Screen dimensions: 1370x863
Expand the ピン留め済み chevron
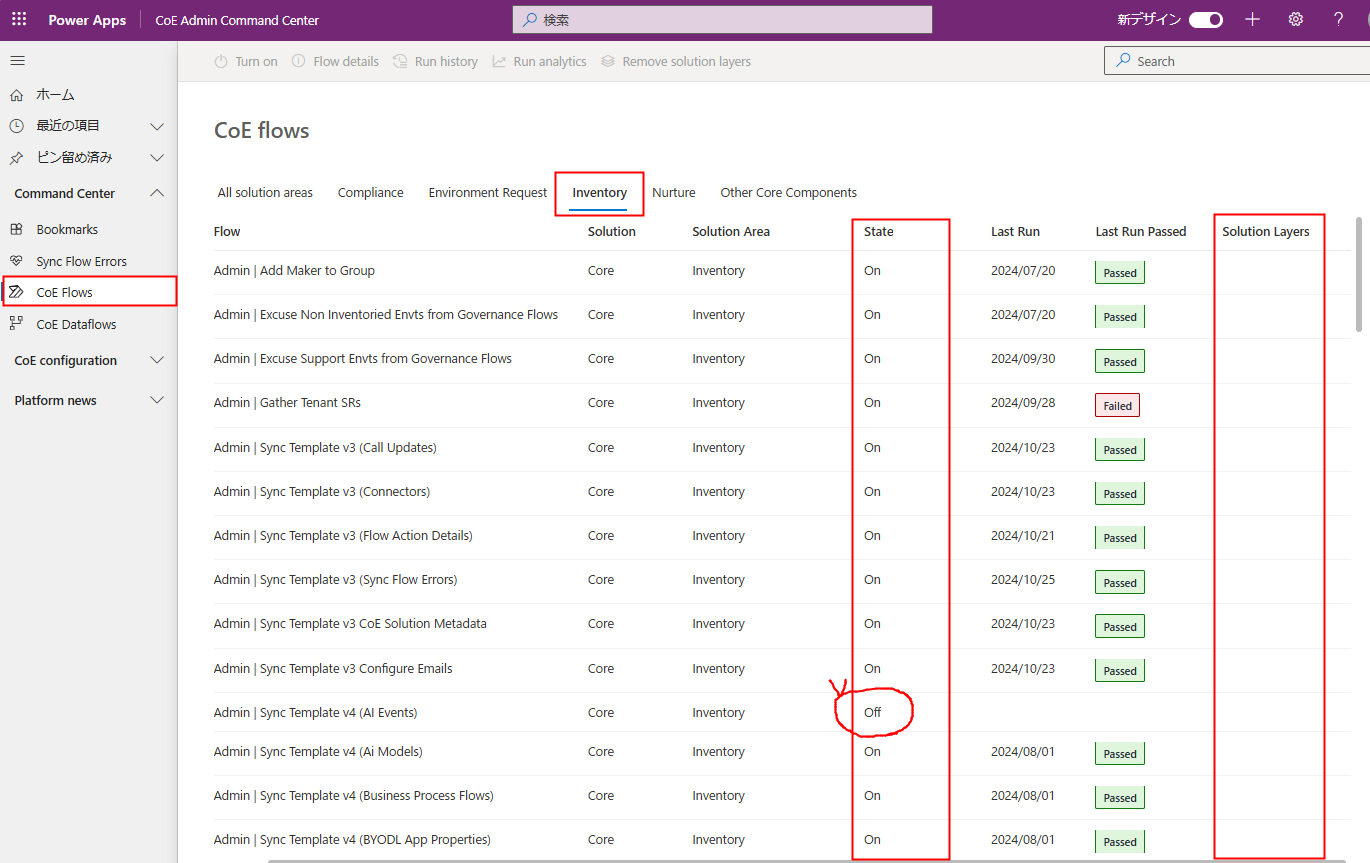pyautogui.click(x=157, y=158)
